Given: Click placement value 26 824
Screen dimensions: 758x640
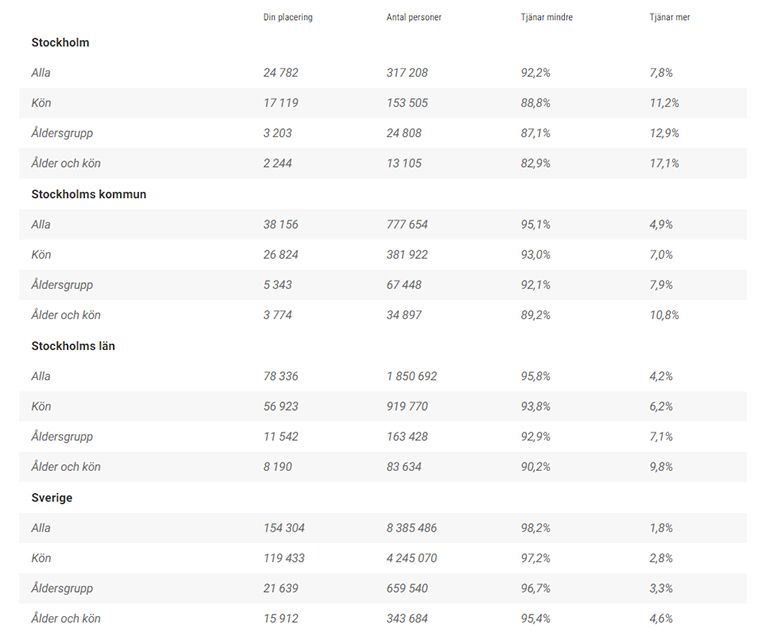Looking at the screenshot, I should click(281, 255).
